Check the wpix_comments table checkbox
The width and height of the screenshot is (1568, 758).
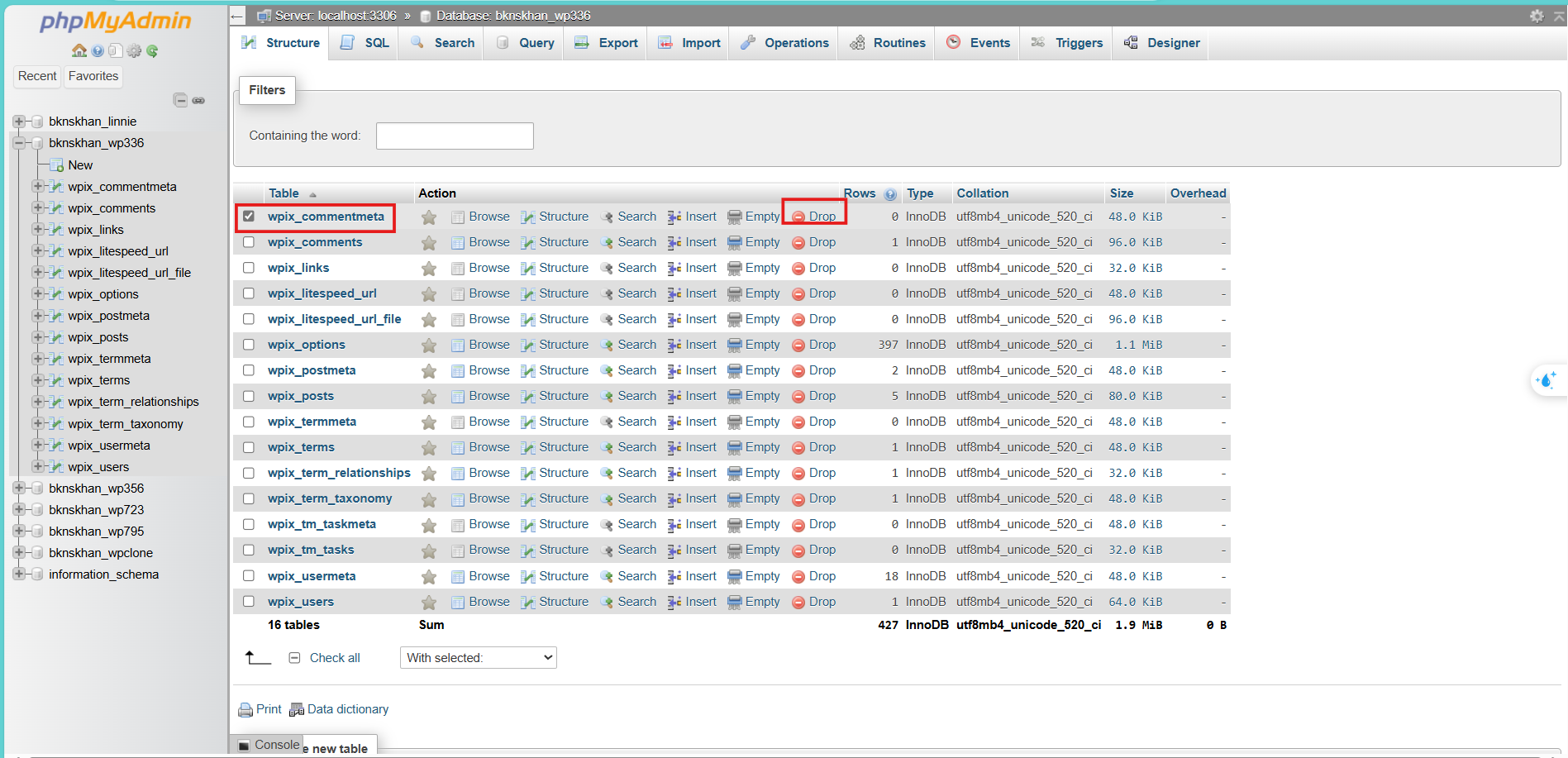[249, 242]
